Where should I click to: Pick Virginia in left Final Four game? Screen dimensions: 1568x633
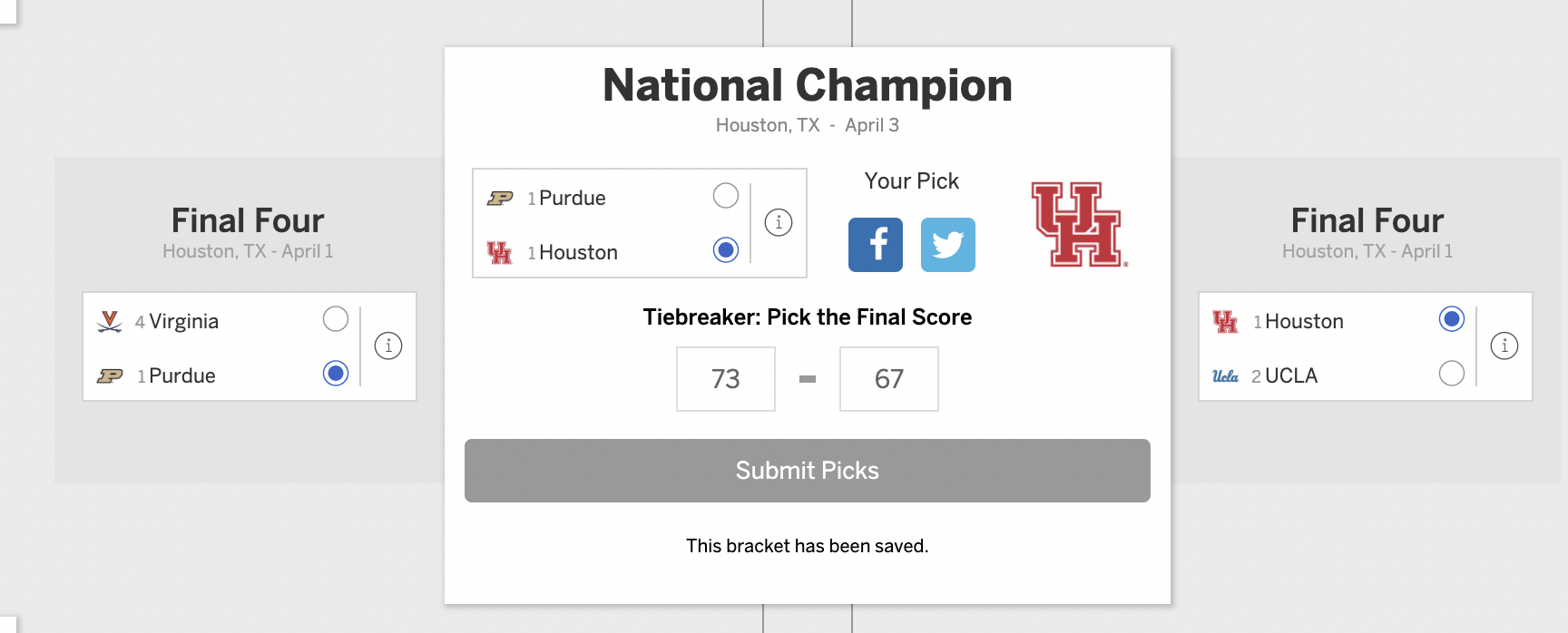pyautogui.click(x=336, y=319)
